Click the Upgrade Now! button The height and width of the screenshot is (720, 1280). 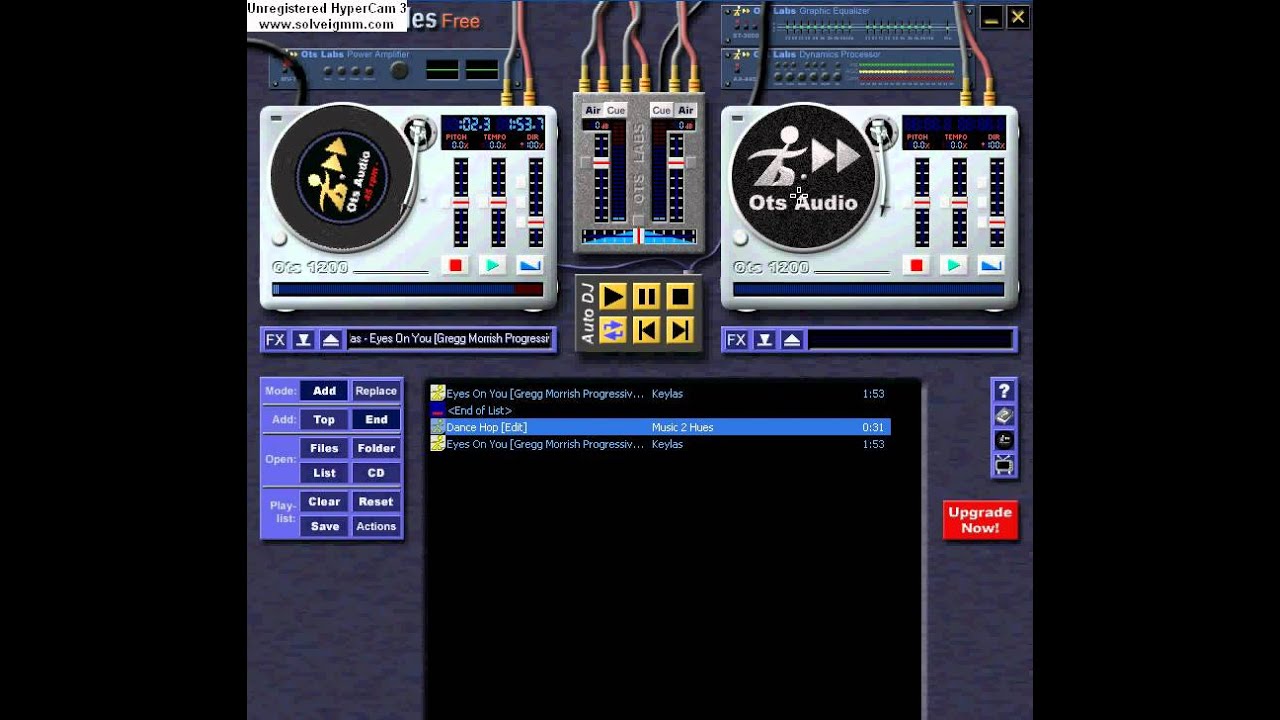[x=980, y=520]
